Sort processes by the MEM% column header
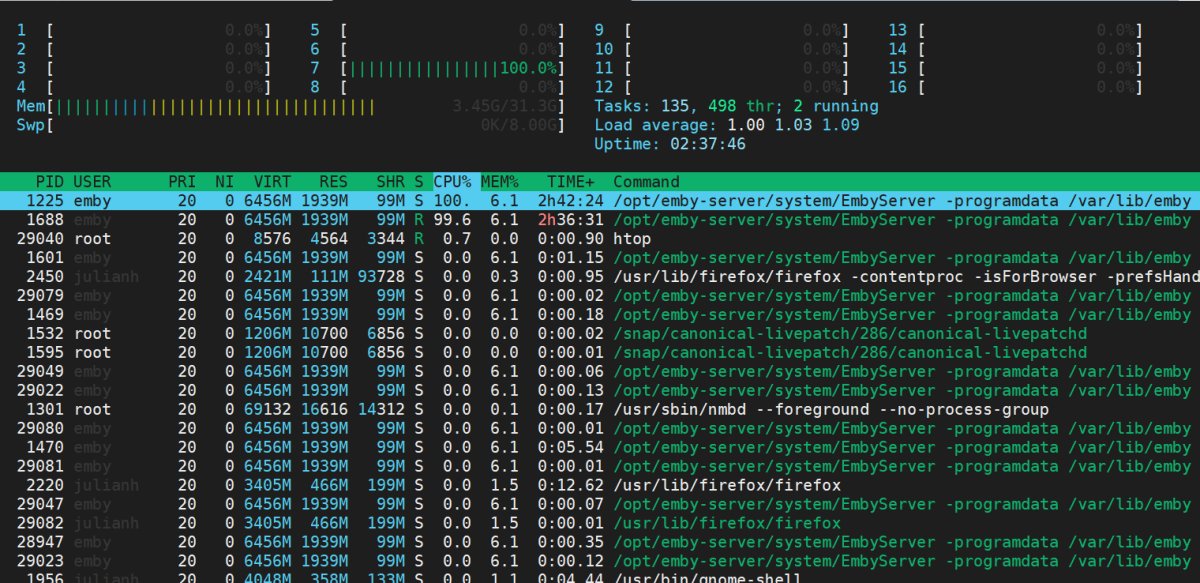The image size is (1200, 583). [500, 182]
